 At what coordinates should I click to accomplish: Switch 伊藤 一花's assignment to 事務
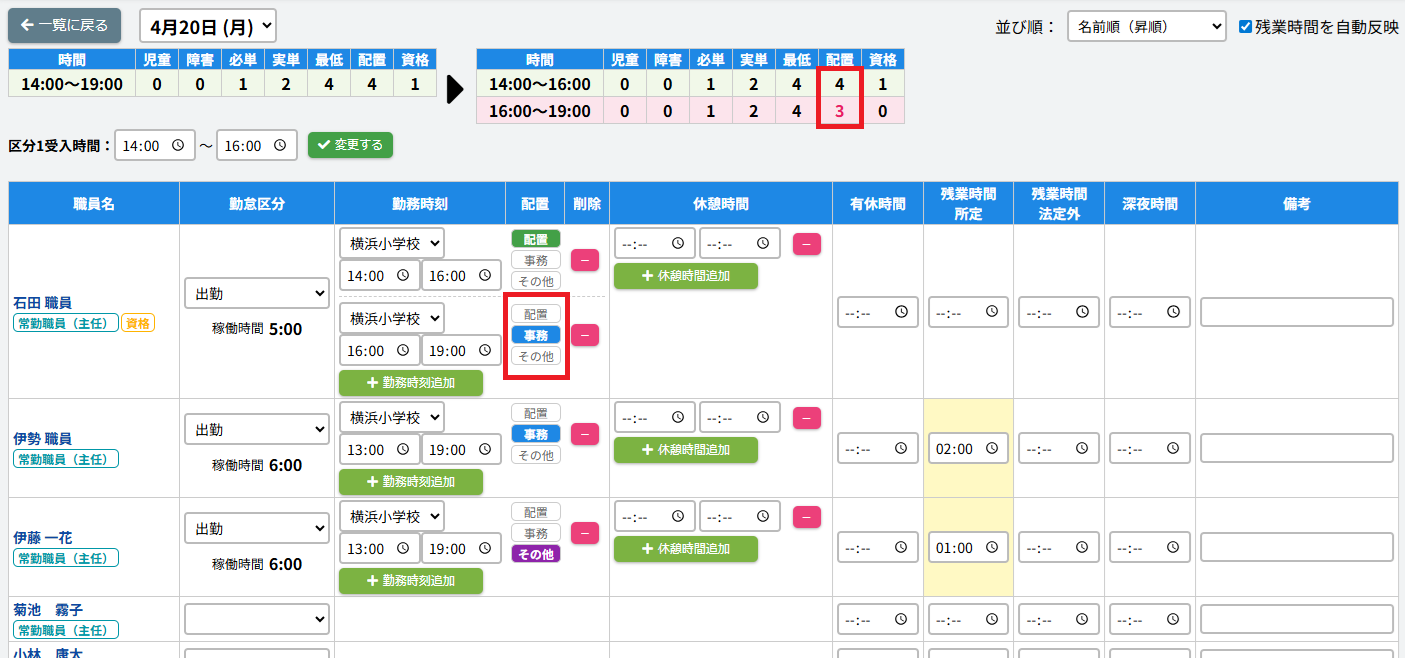click(x=536, y=533)
